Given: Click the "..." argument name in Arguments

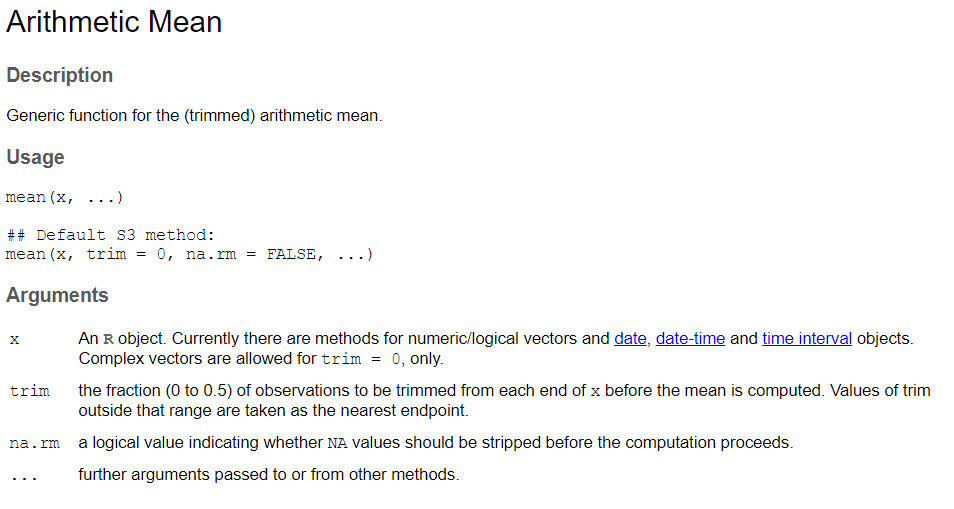Looking at the screenshot, I should tap(23, 476).
